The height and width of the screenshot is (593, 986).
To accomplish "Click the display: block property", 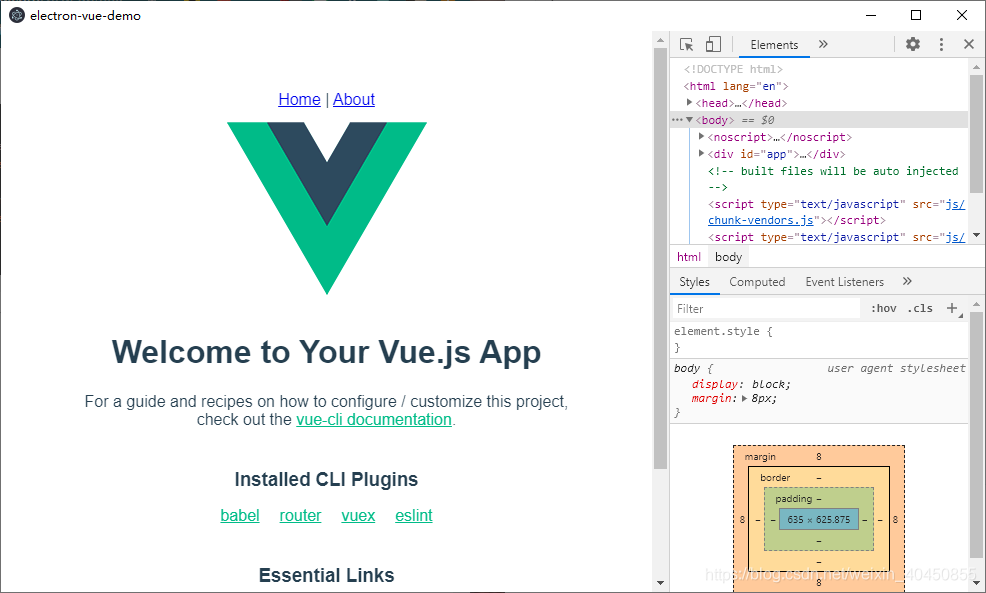I will click(741, 384).
